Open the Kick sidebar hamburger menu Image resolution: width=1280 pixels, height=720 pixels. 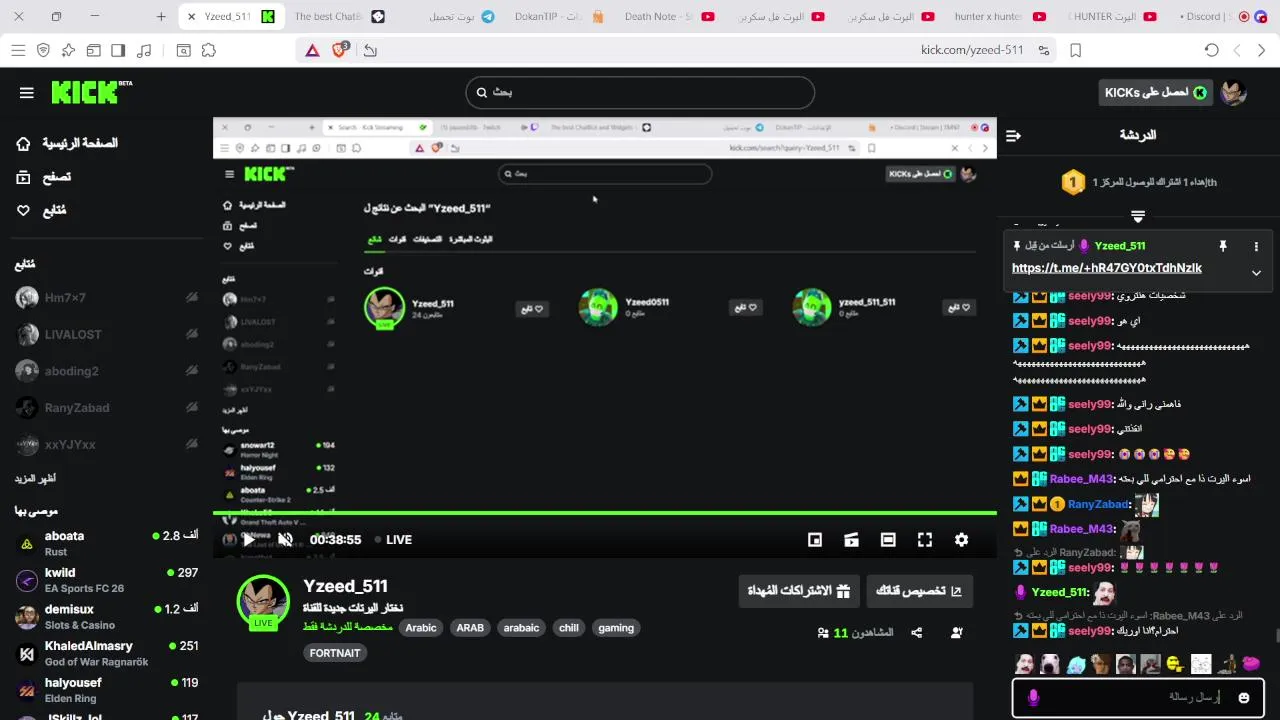click(x=27, y=93)
